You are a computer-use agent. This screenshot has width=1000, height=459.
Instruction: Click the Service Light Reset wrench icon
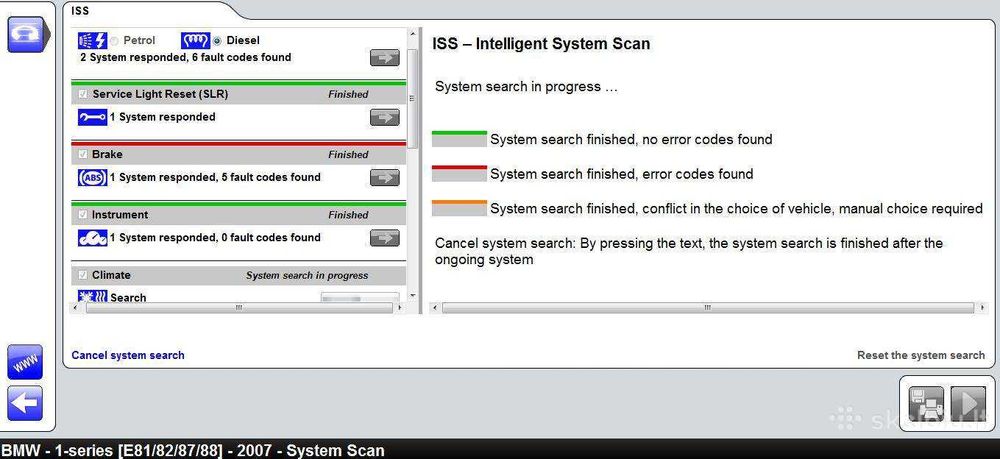[x=92, y=117]
